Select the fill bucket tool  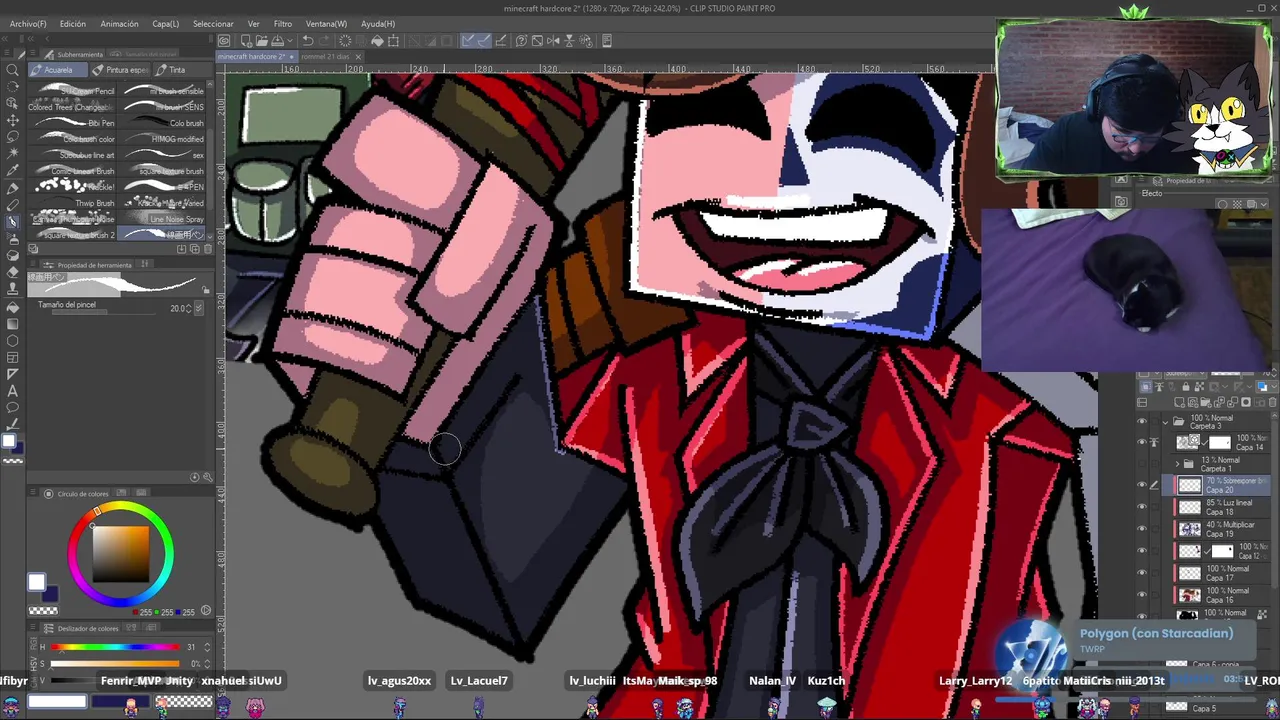(12, 307)
